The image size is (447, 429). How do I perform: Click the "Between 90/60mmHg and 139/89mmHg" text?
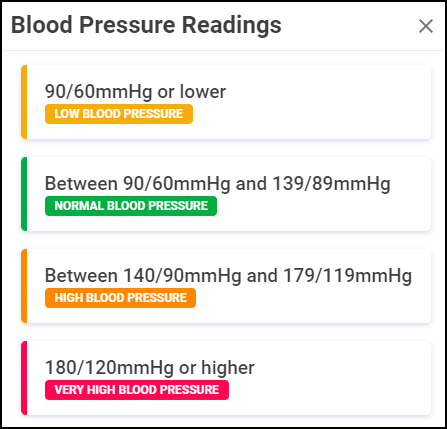[218, 184]
